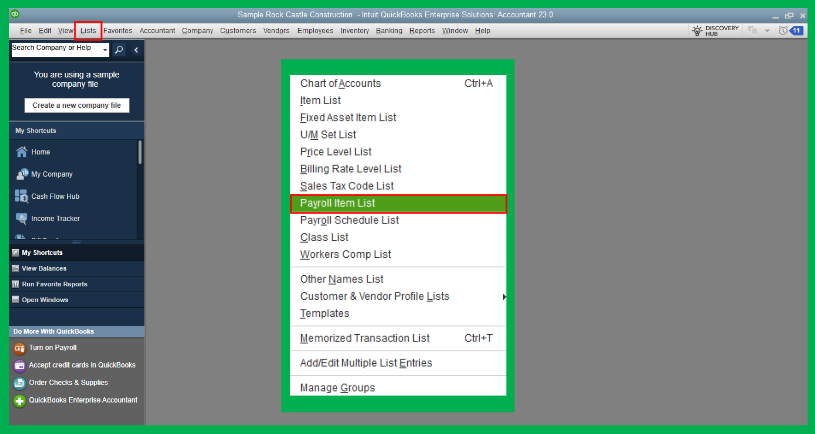Choose Price Level List entry
The width and height of the screenshot is (815, 434).
[398, 152]
